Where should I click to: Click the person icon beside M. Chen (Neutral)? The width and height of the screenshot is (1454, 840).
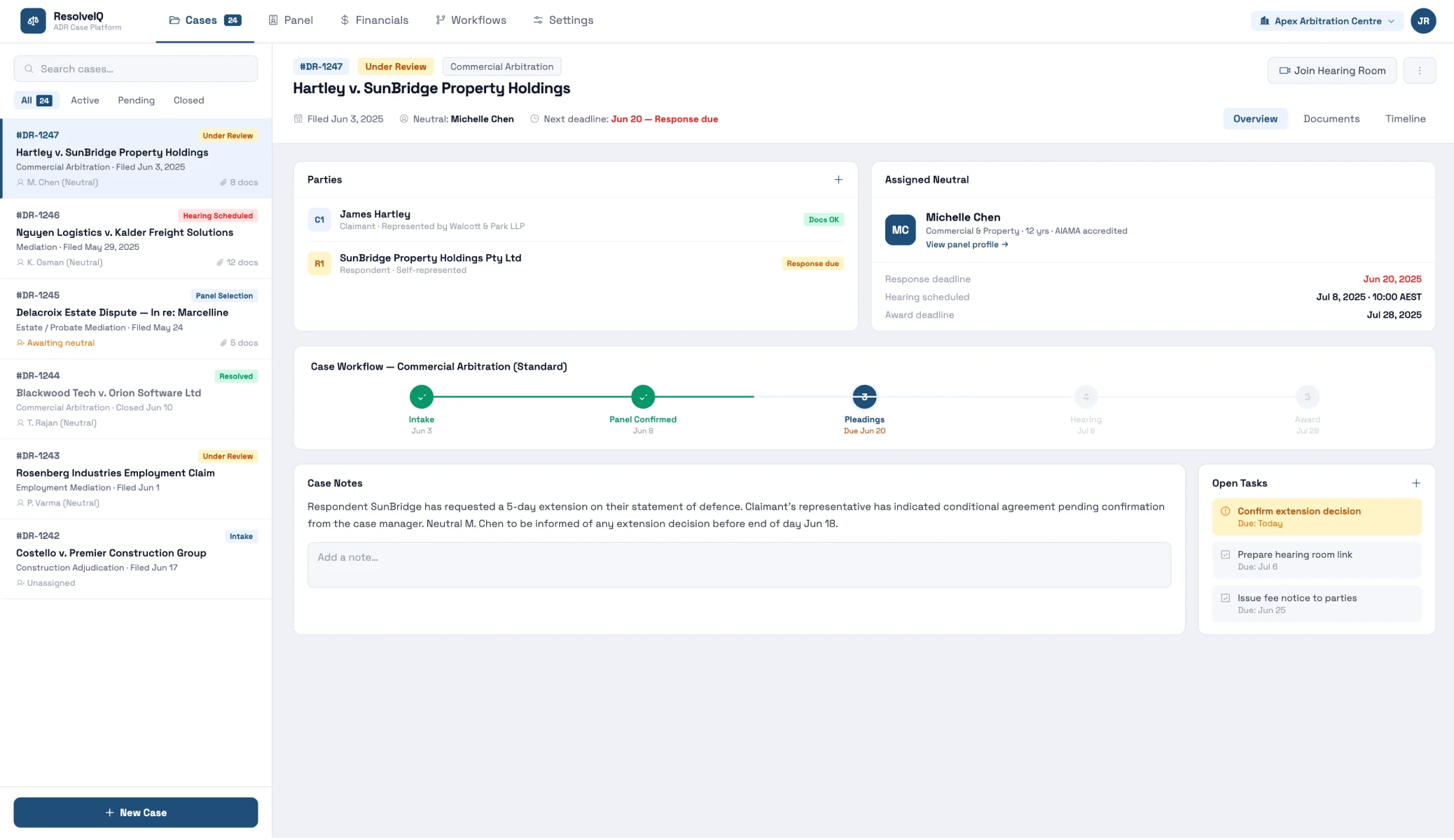coord(20,183)
